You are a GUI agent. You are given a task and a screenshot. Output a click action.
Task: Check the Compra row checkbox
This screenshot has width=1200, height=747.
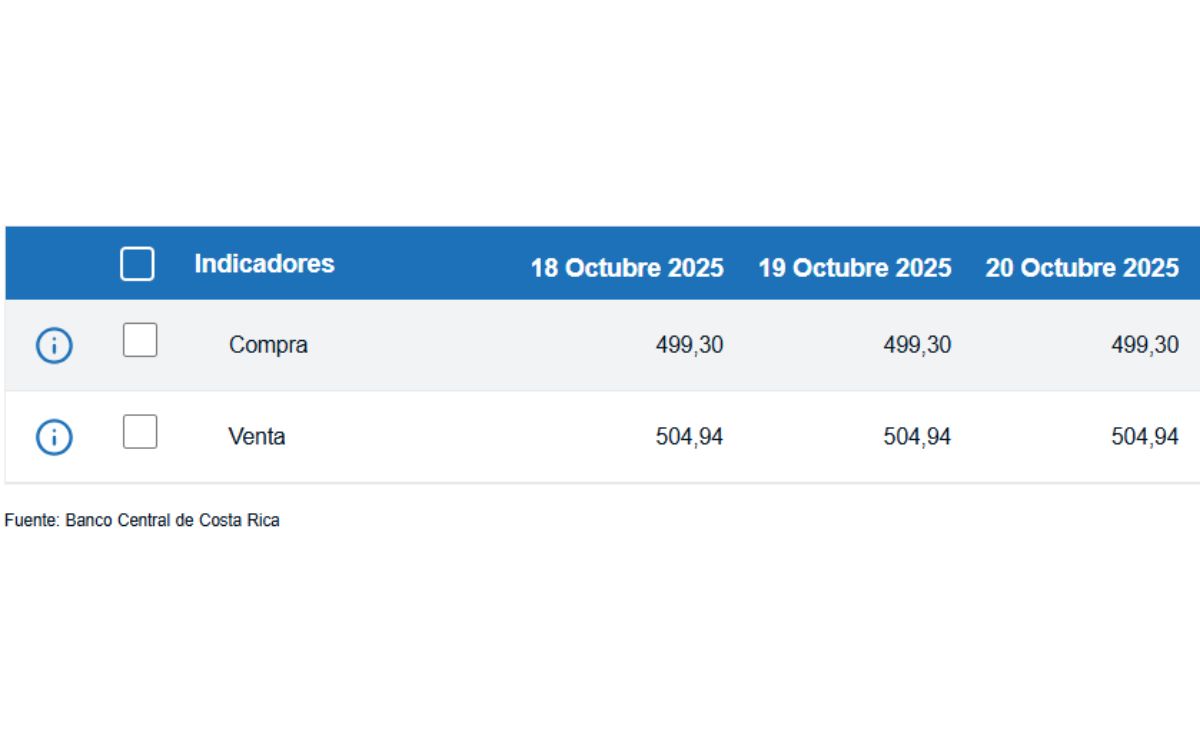point(140,340)
